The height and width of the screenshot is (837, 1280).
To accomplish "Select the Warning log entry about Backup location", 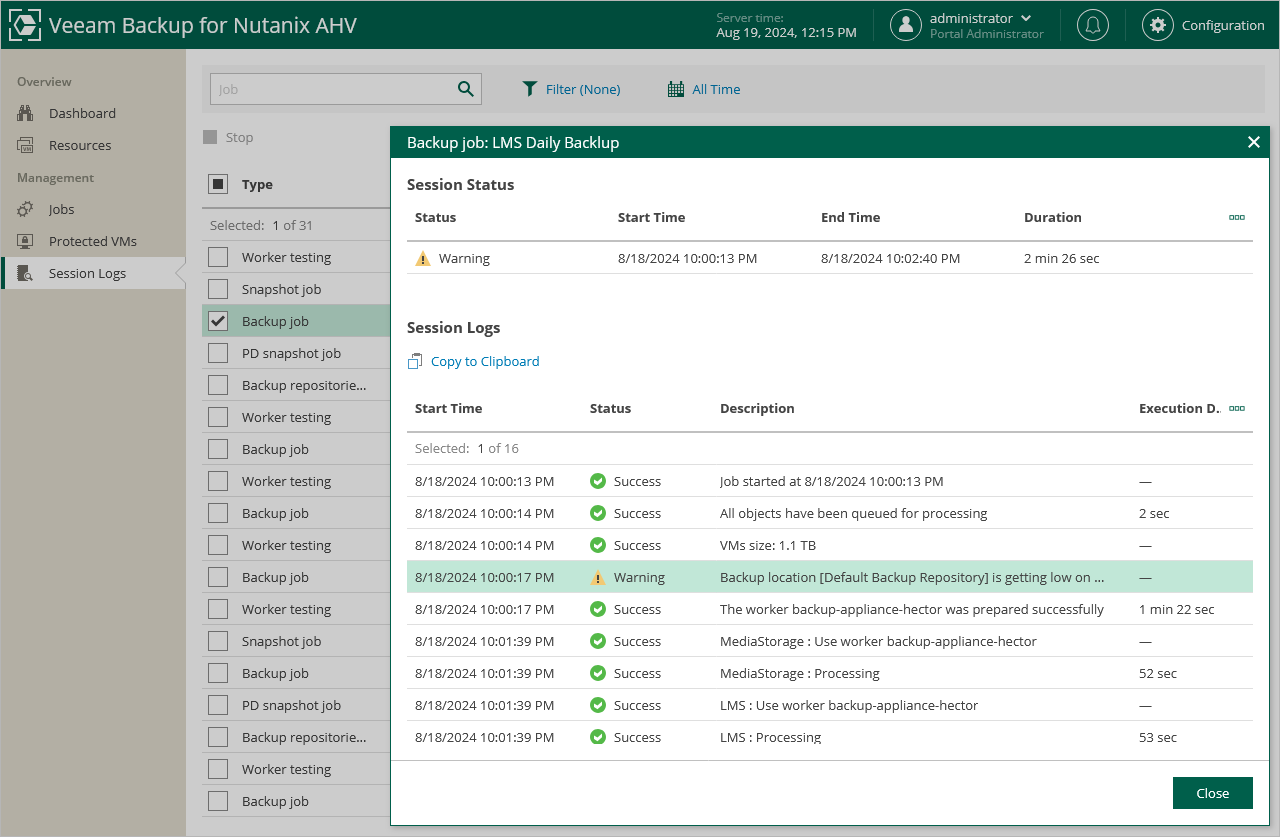I will pos(911,577).
